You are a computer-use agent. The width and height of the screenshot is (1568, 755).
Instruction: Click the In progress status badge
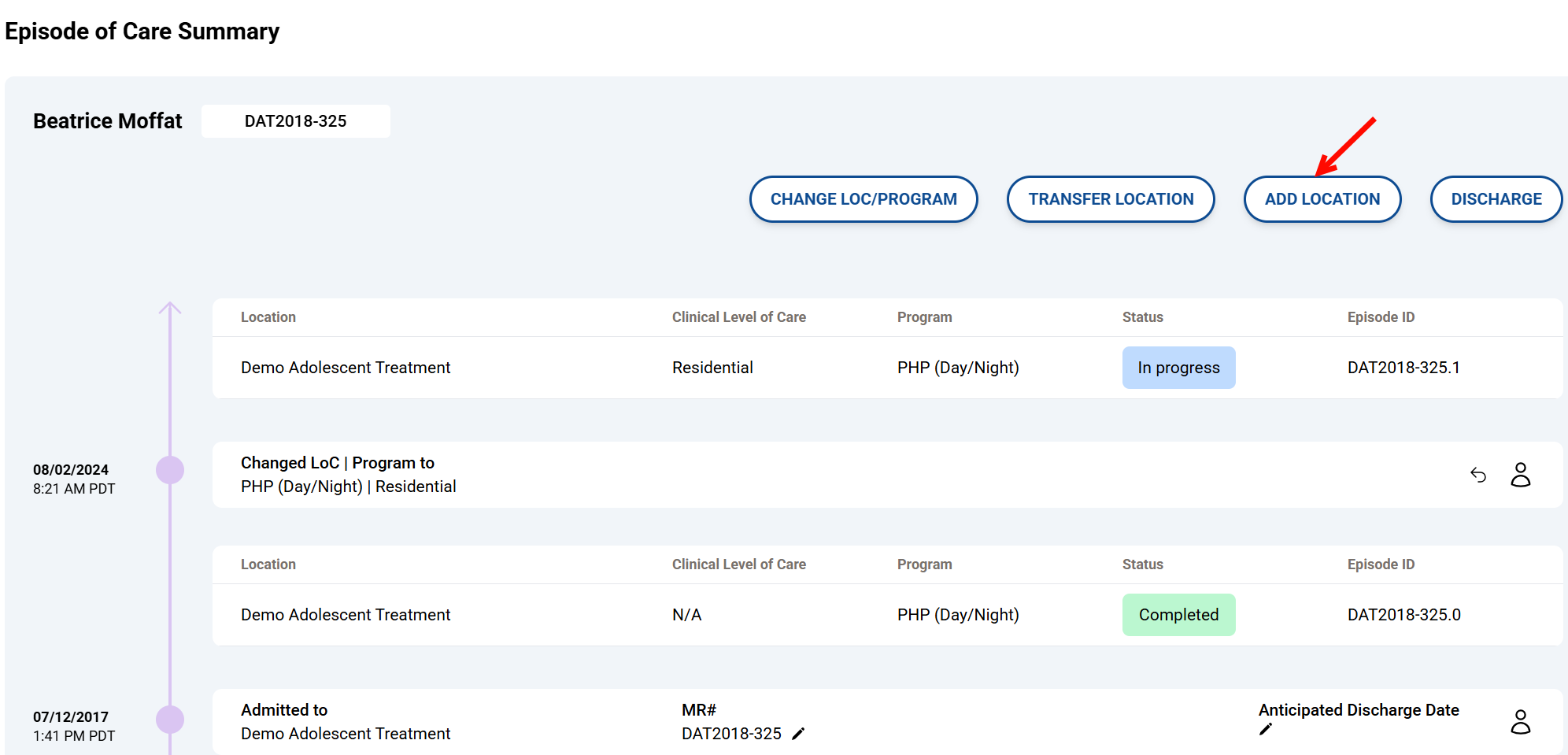(x=1178, y=368)
